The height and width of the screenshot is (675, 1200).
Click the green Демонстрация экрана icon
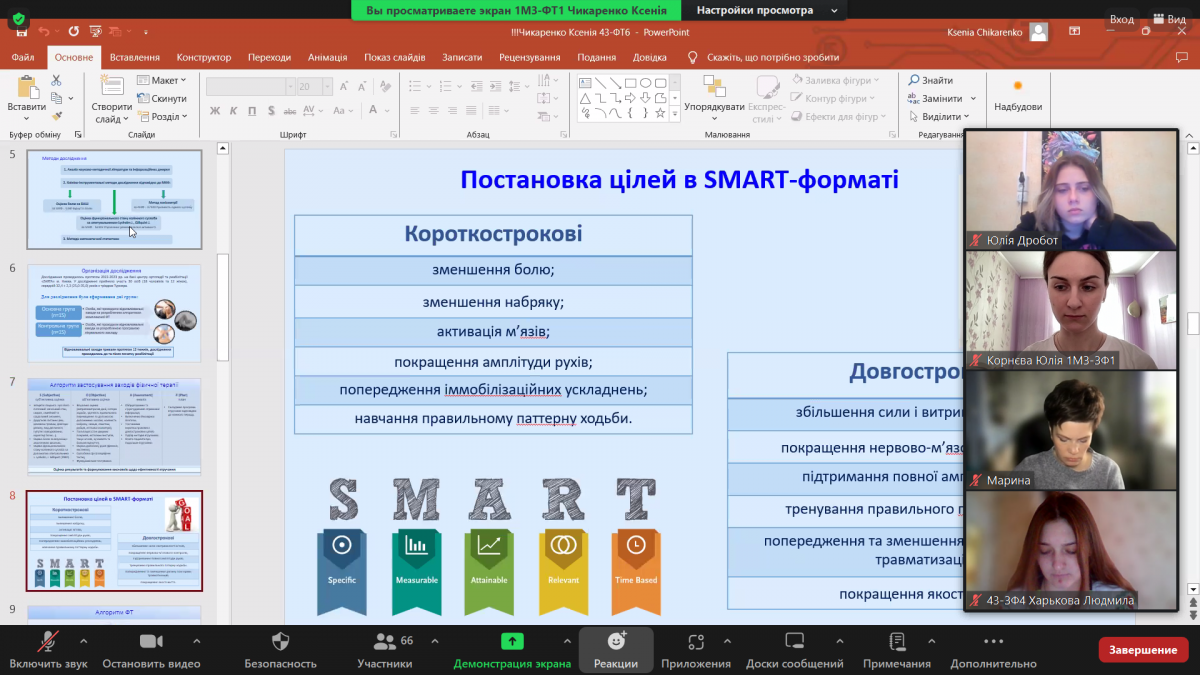(x=512, y=641)
